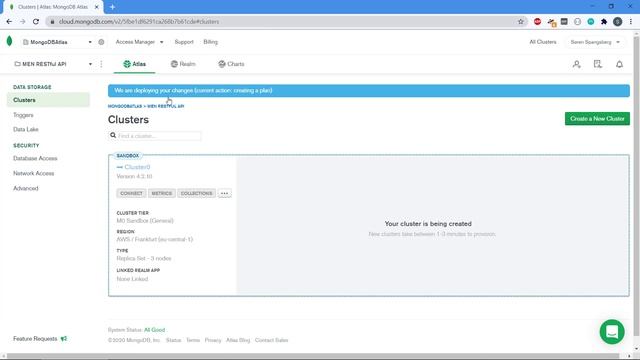Open the activity feed icon
Image resolution: width=640 pixels, height=360 pixels.
[598, 64]
